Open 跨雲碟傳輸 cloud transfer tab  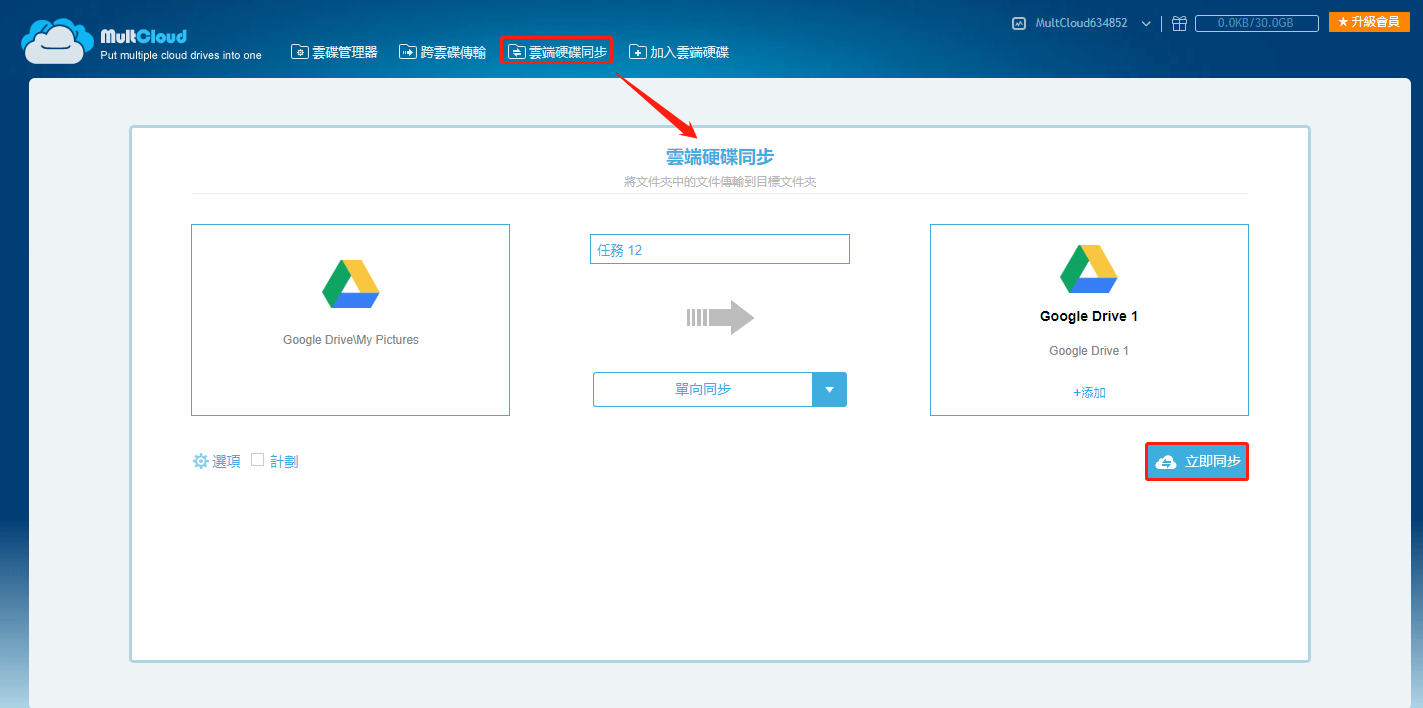pyautogui.click(x=442, y=51)
